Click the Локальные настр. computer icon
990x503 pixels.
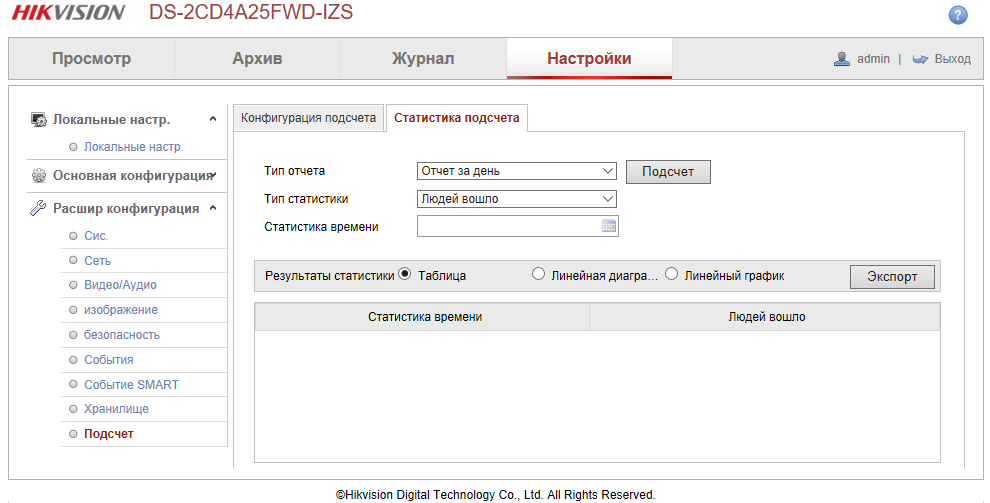(39, 119)
